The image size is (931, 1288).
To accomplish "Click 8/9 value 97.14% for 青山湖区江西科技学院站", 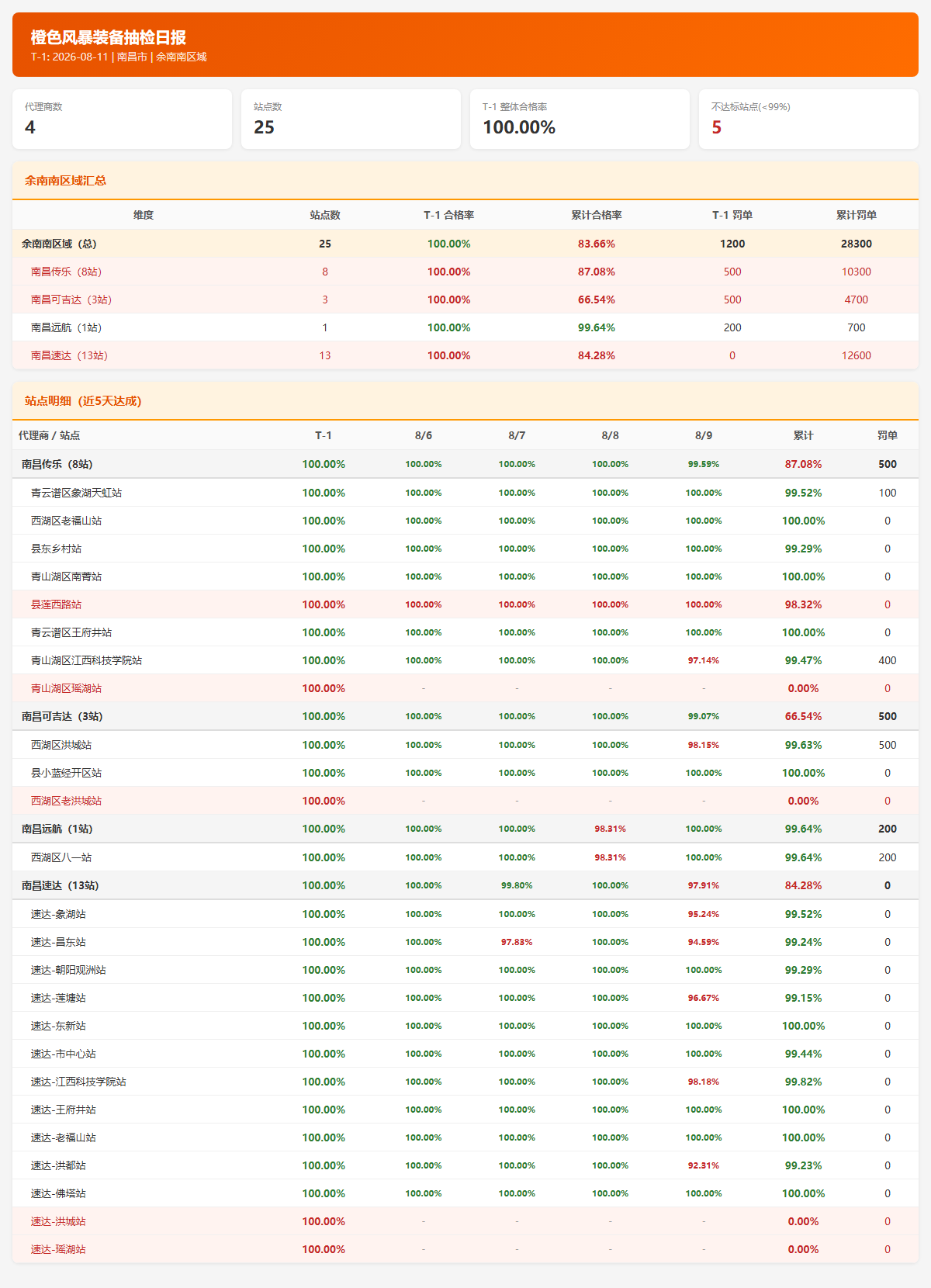I will pyautogui.click(x=704, y=660).
